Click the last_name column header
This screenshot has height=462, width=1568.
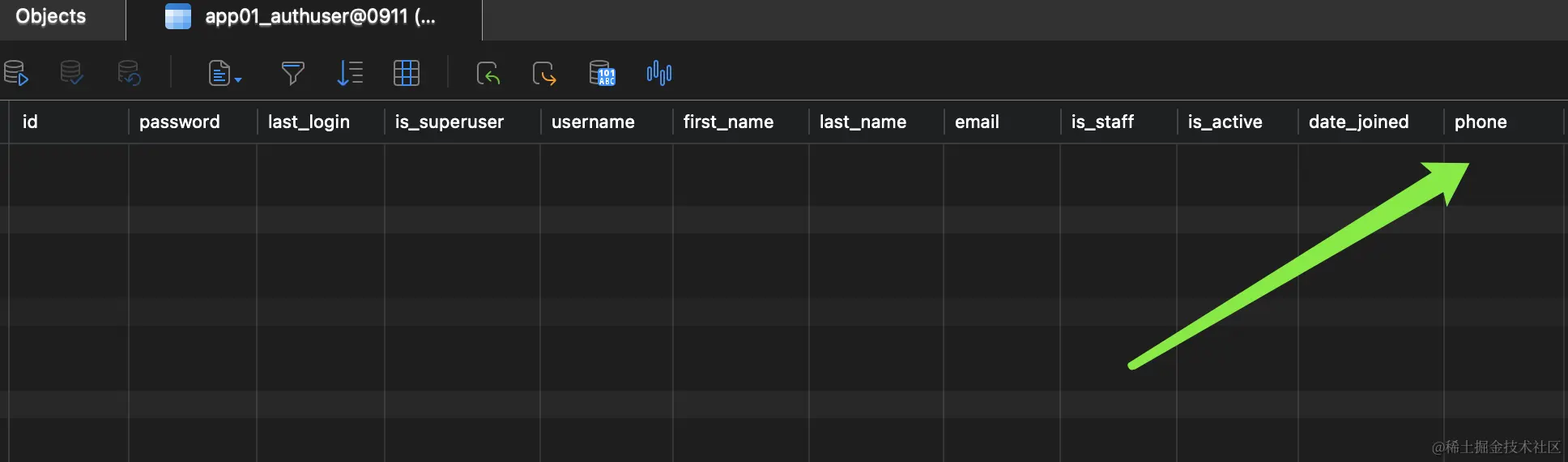pyautogui.click(x=876, y=122)
